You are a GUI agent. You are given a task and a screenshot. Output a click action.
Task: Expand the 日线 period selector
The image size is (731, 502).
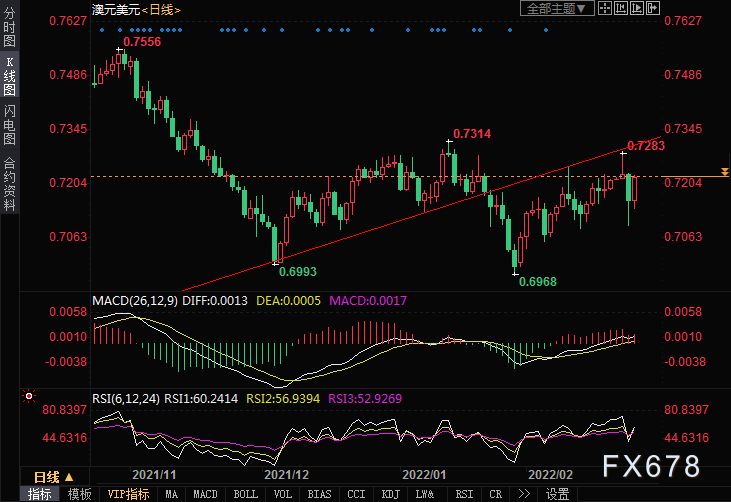coord(53,477)
